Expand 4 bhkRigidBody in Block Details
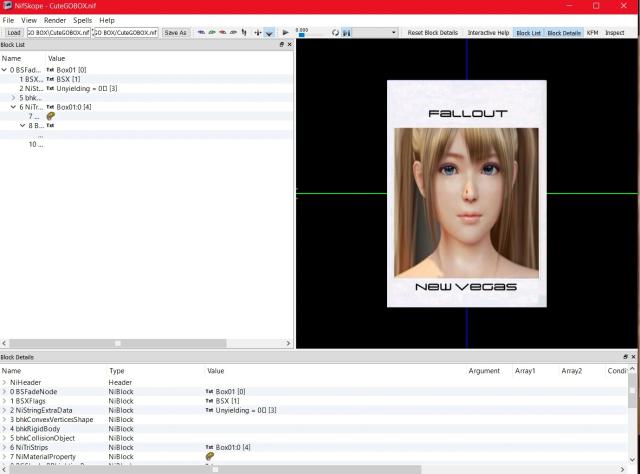 (4, 429)
